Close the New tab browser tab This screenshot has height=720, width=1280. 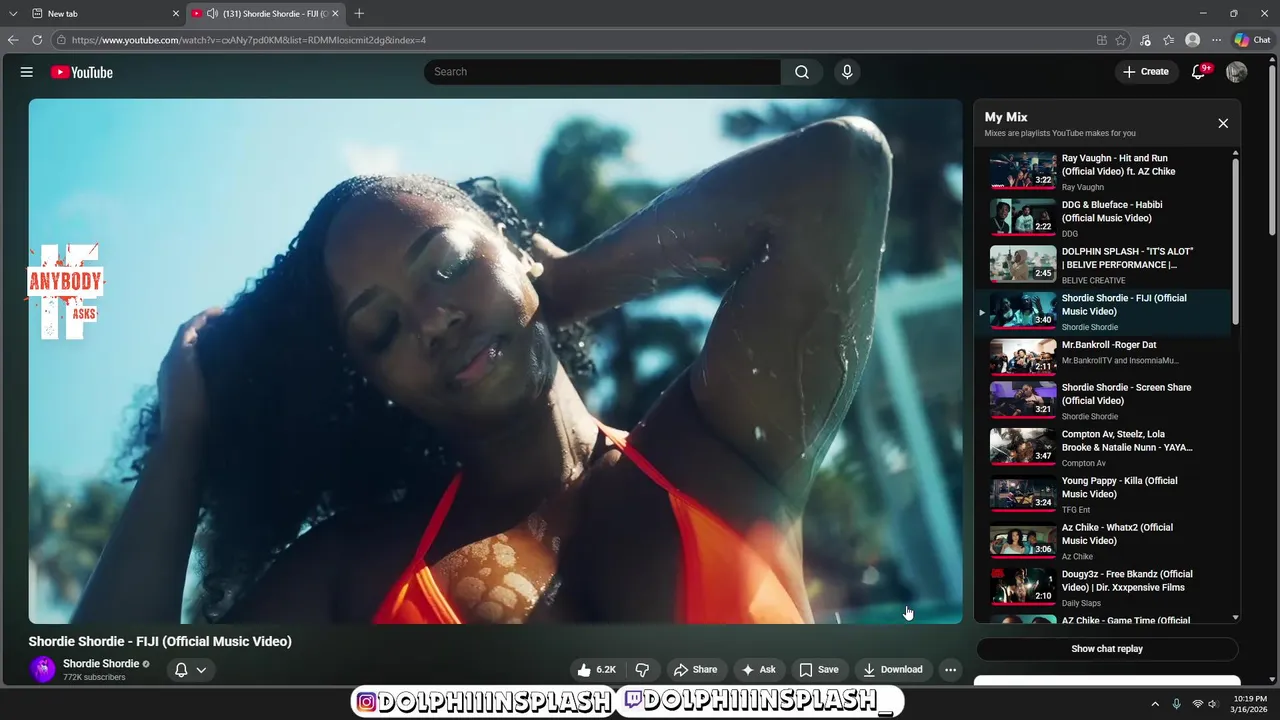point(176,13)
